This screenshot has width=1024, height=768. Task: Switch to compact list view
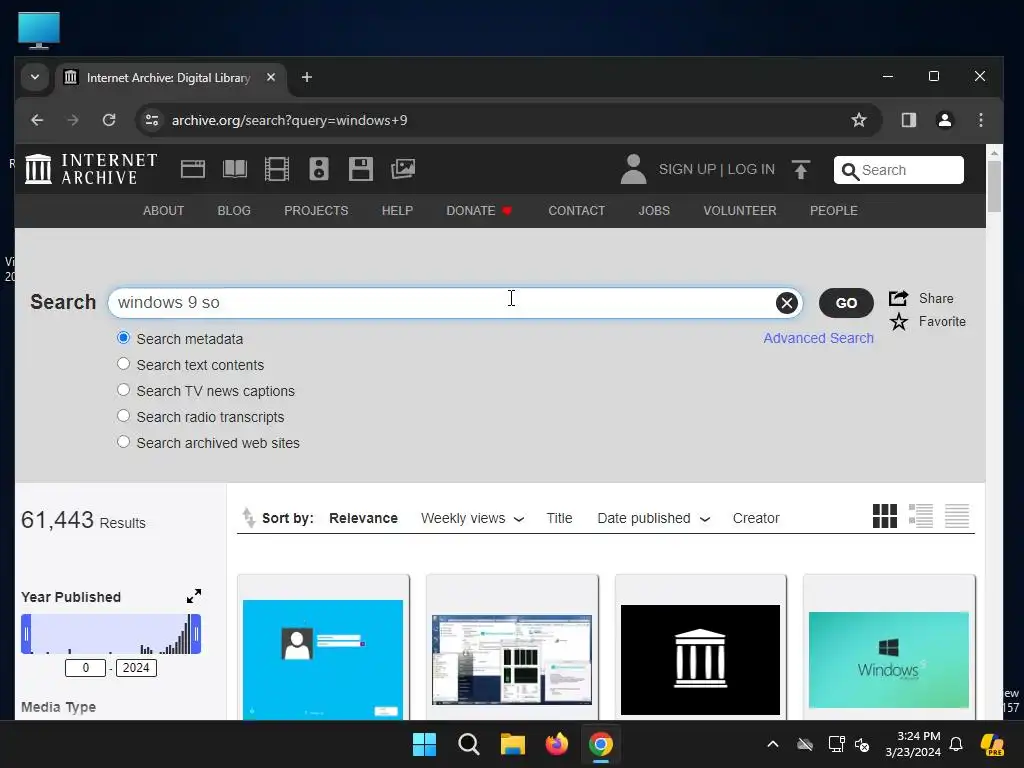(x=957, y=516)
